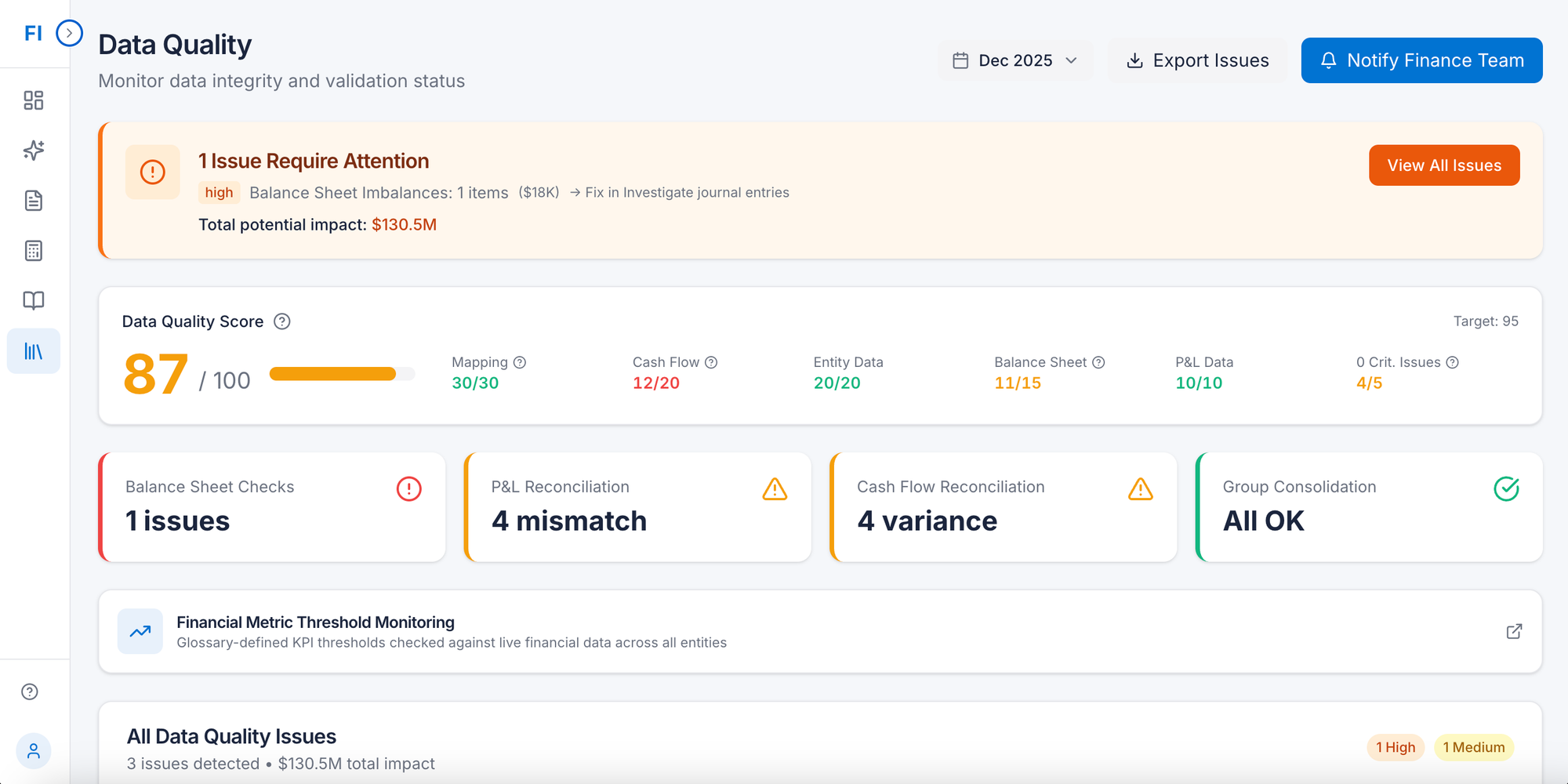The image size is (1568, 784).
Task: Click the View All Issues button
Action: pos(1443,165)
